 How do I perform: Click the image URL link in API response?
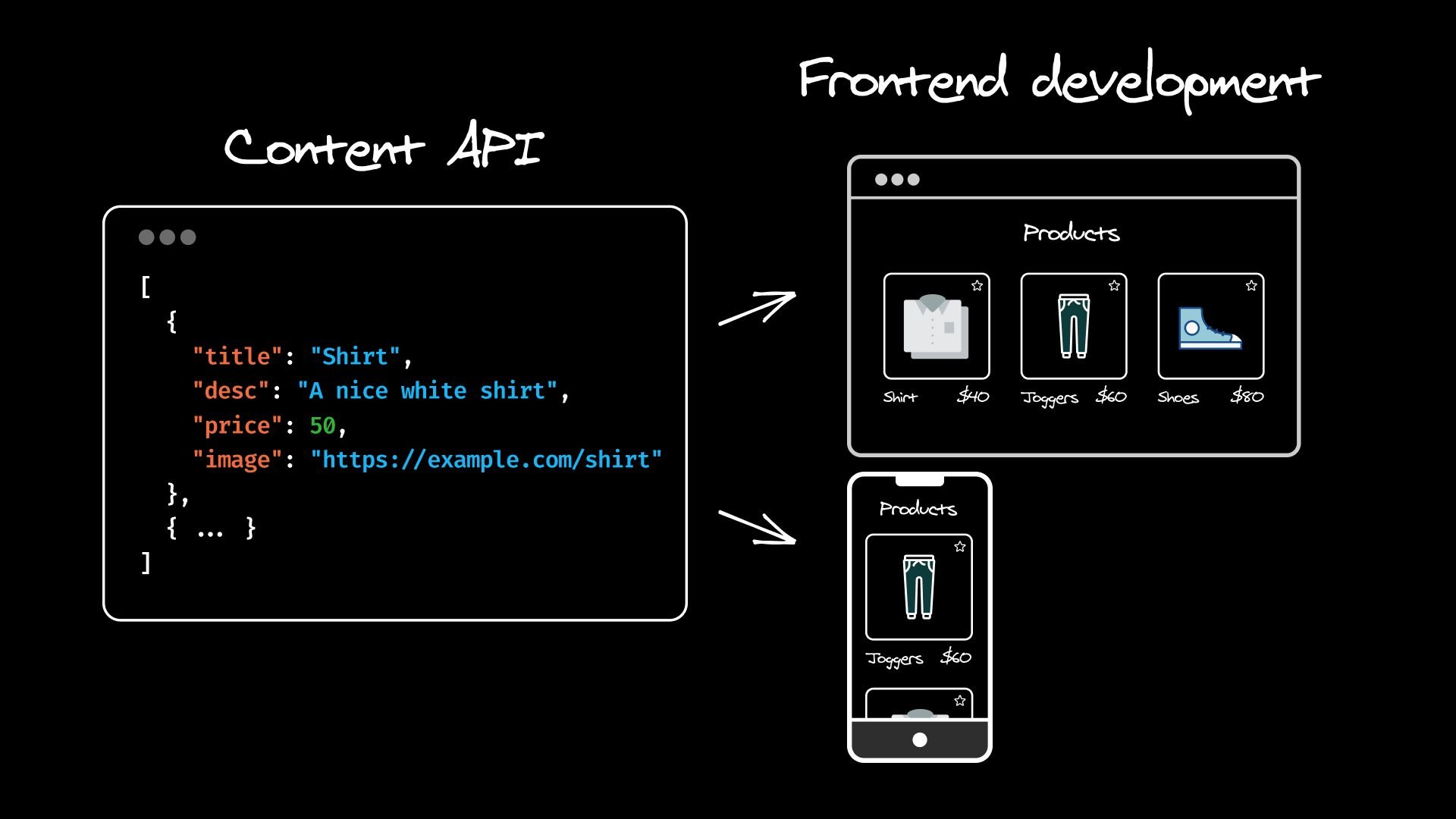click(x=480, y=460)
